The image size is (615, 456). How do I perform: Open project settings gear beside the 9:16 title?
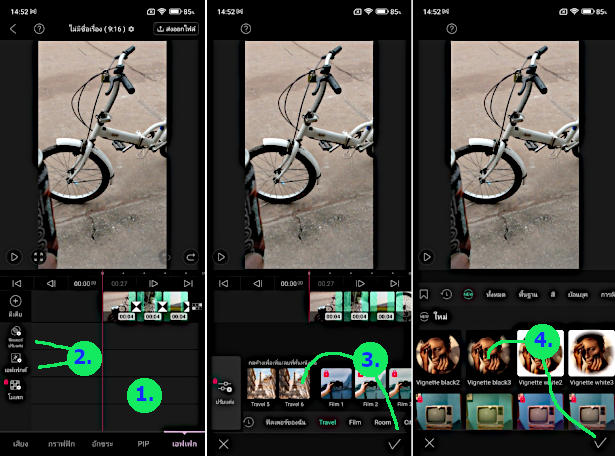131,29
